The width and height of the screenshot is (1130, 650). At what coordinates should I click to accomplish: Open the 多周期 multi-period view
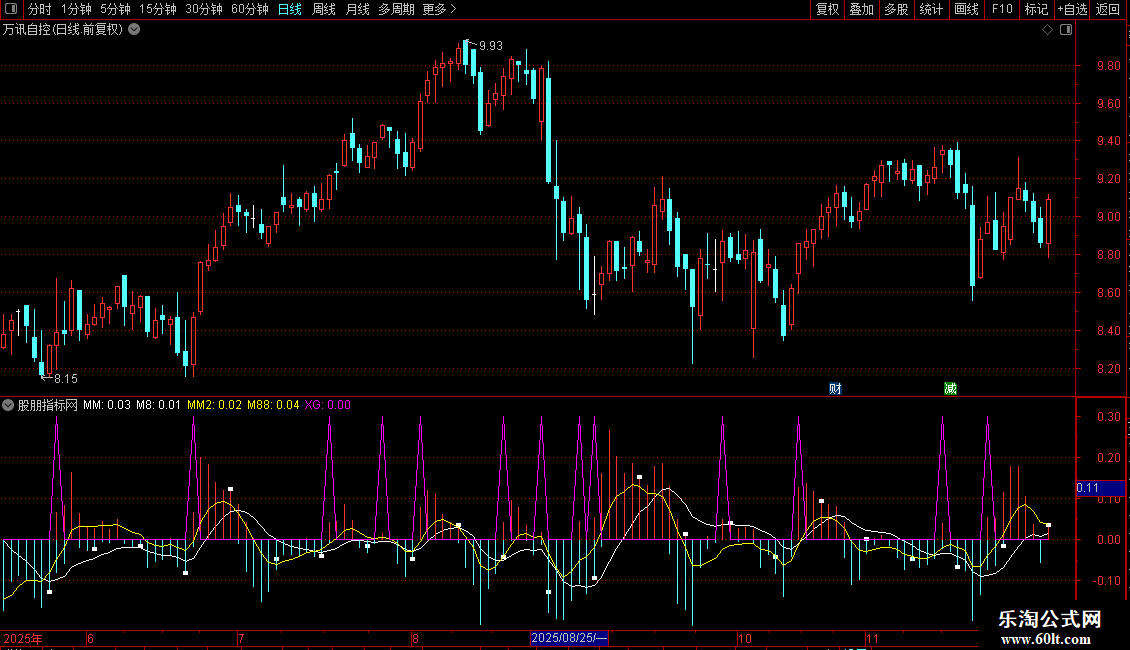(396, 9)
